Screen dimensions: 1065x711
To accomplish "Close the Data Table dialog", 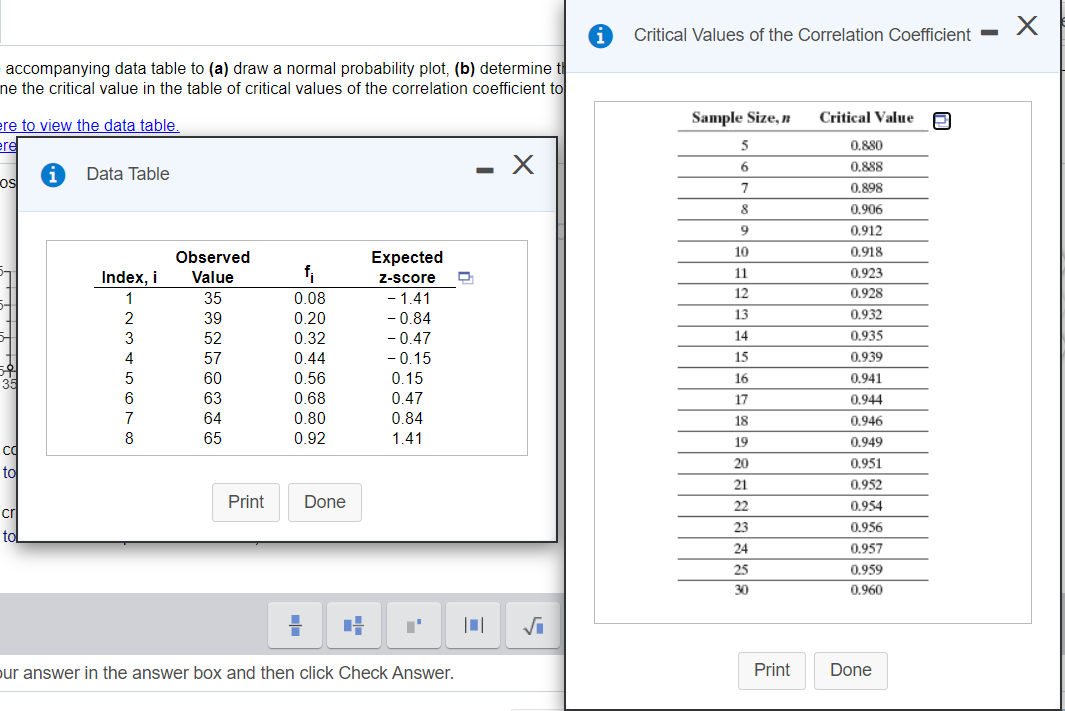I will point(523,165).
